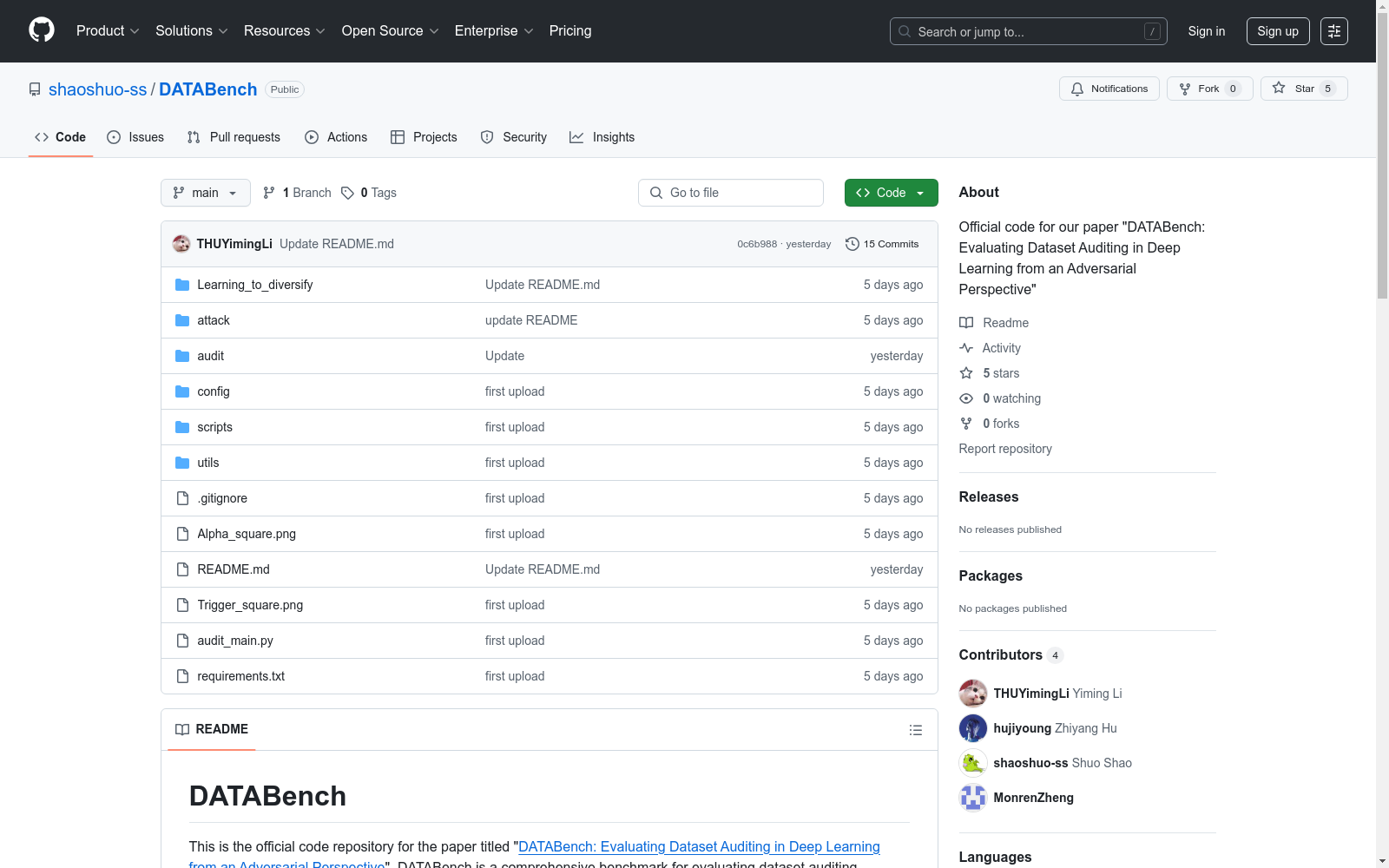1389x868 pixels.
Task: Click THUYimingLi avatar in commit header
Action: tap(181, 244)
